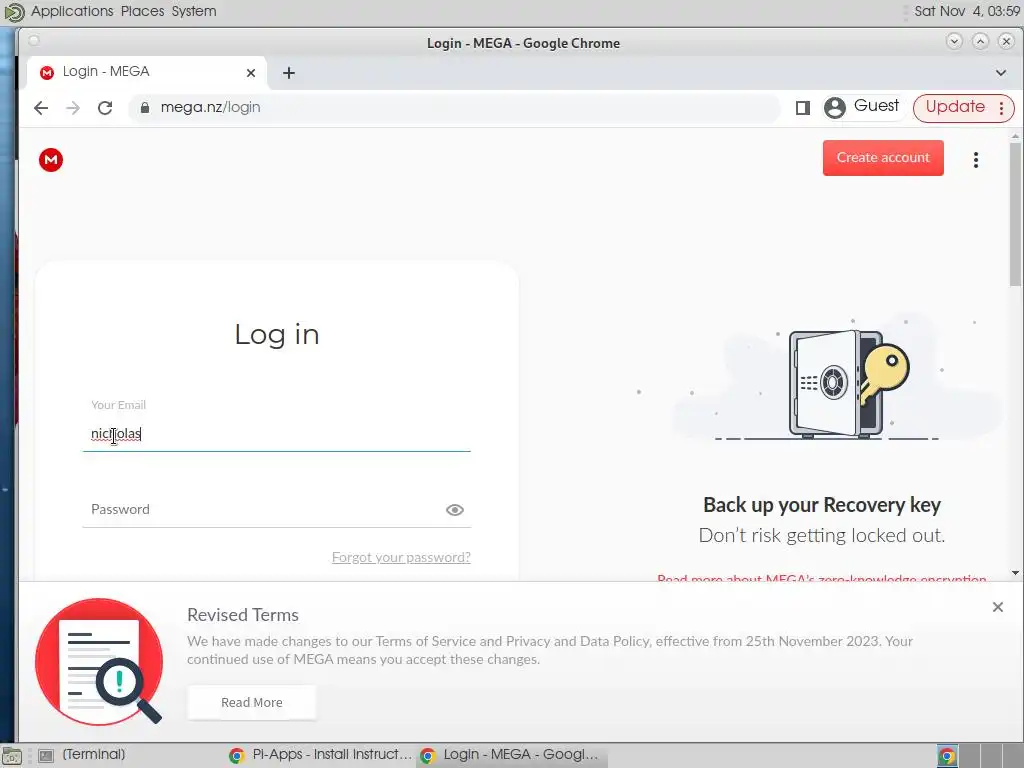Click the Guest profile avatar
1024x768 pixels.
click(835, 108)
